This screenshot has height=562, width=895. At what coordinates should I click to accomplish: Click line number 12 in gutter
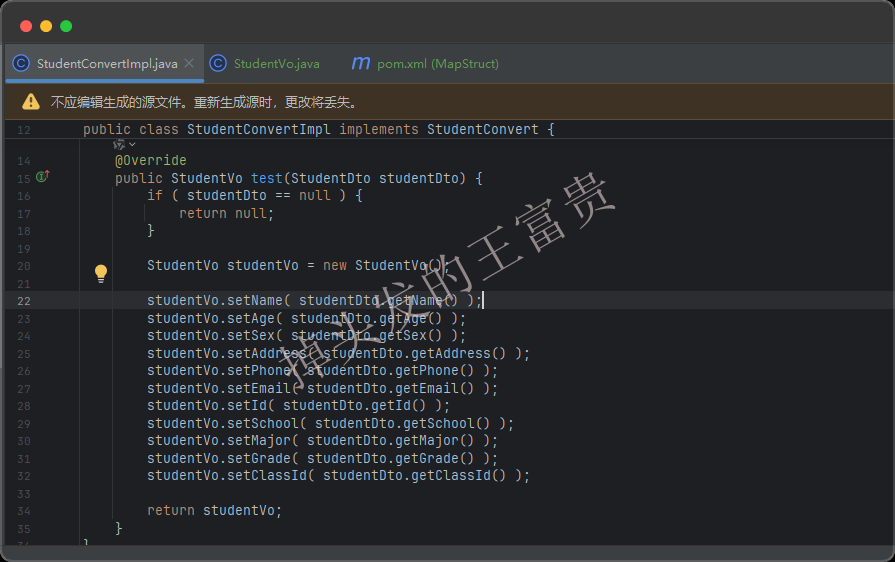point(23,130)
